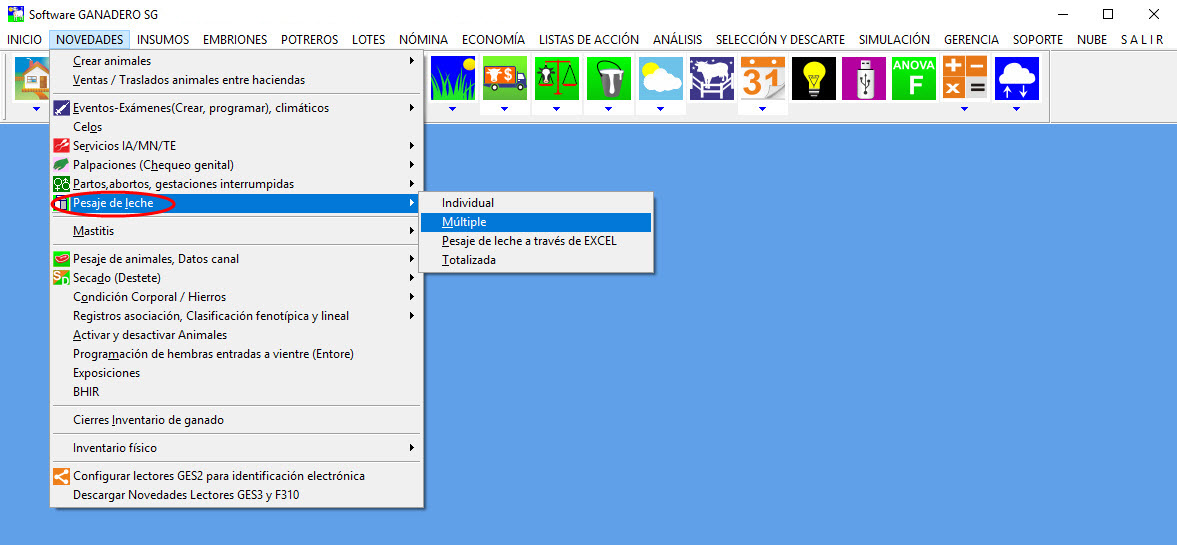Open the Mastitis submenu entry
This screenshot has width=1177, height=545.
click(94, 231)
